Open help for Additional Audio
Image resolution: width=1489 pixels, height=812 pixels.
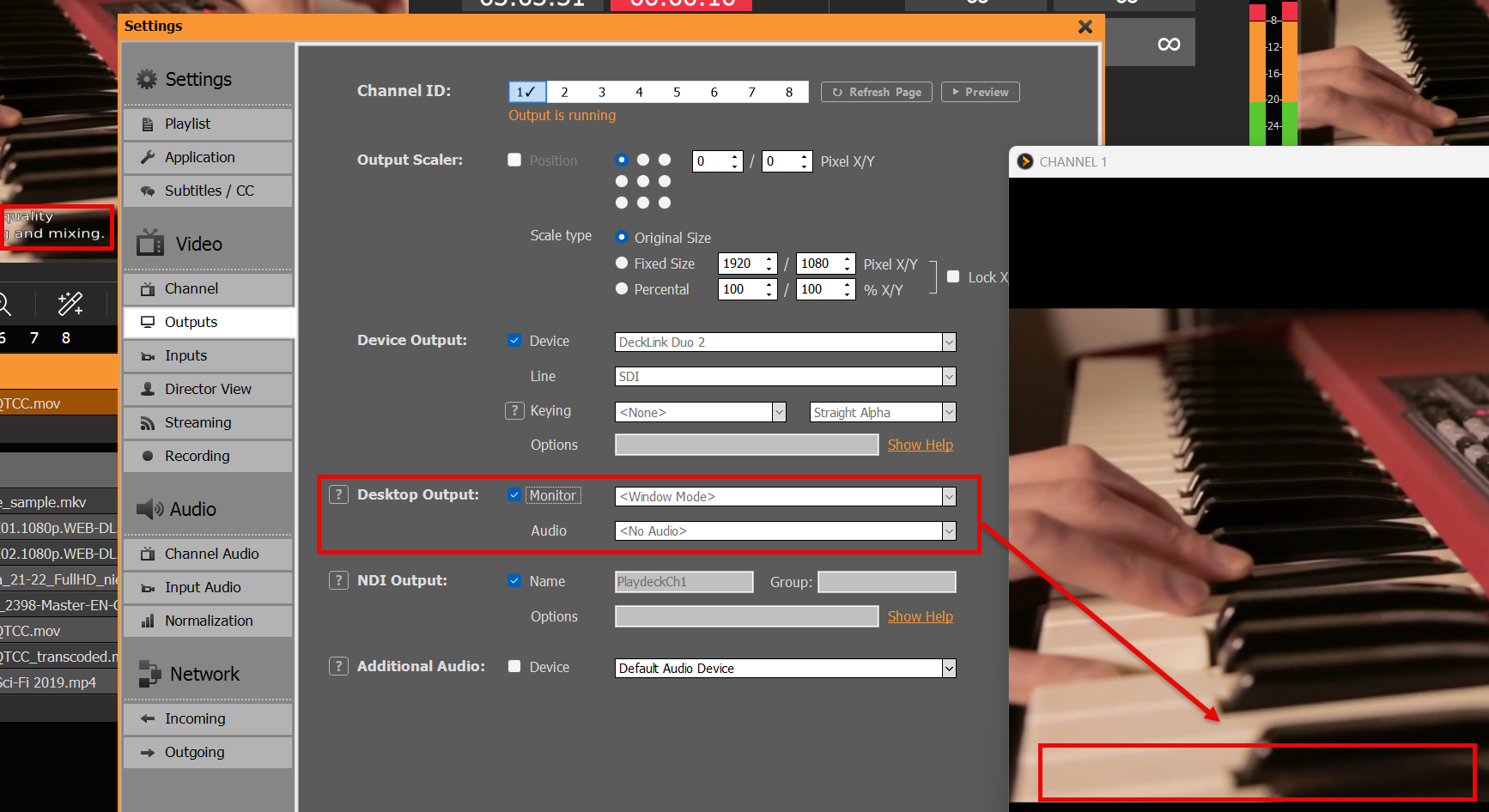(x=339, y=666)
